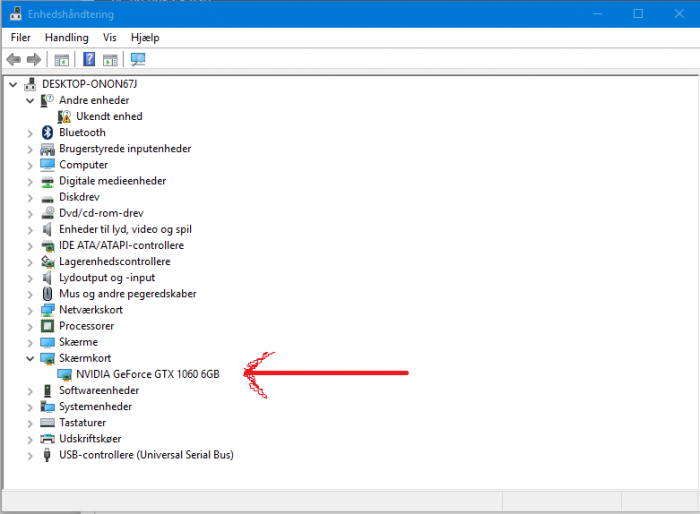Click the Tastaturer keyboard icon
Viewport: 700px width, 514px height.
(x=47, y=422)
